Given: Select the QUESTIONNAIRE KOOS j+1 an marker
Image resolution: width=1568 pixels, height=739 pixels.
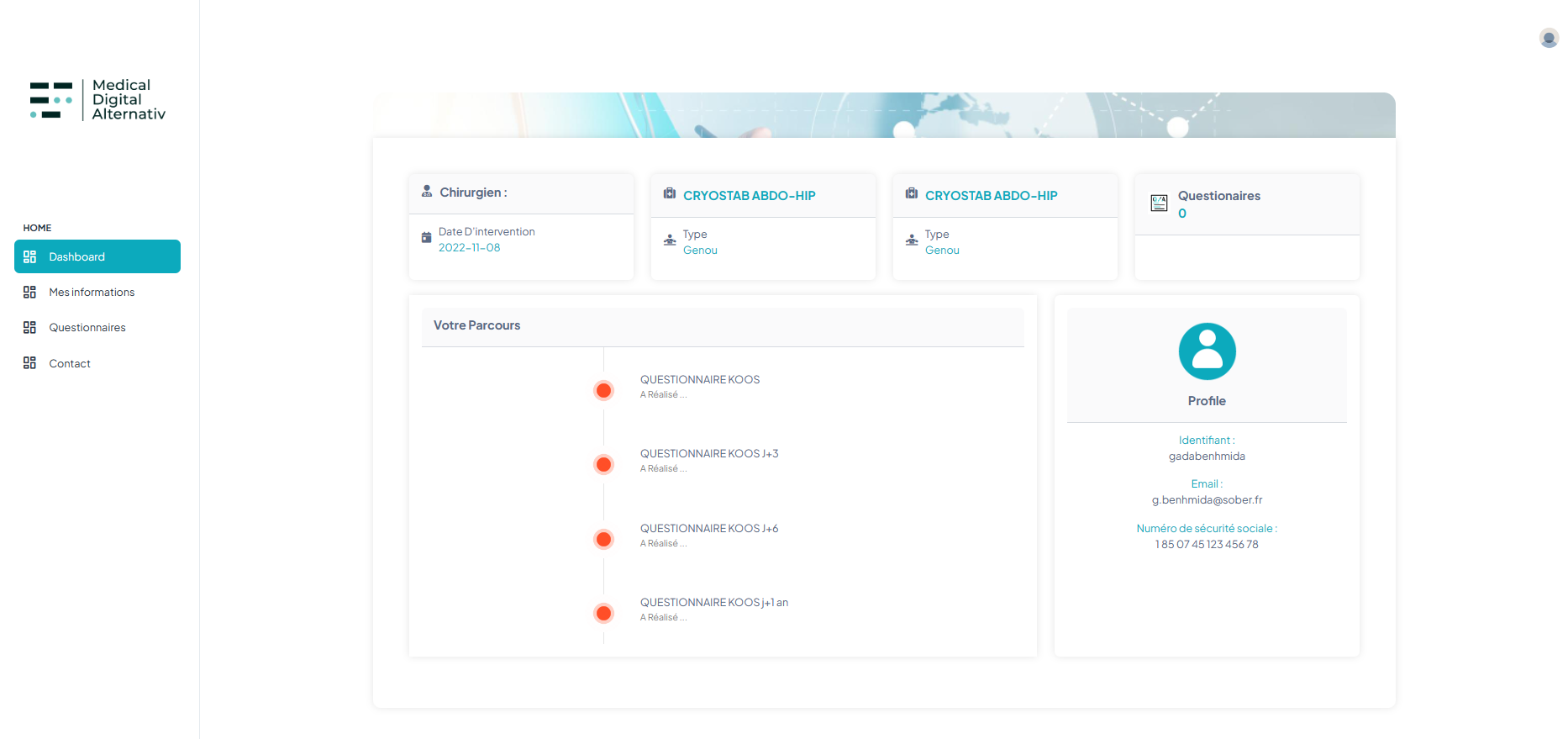Looking at the screenshot, I should point(603,613).
